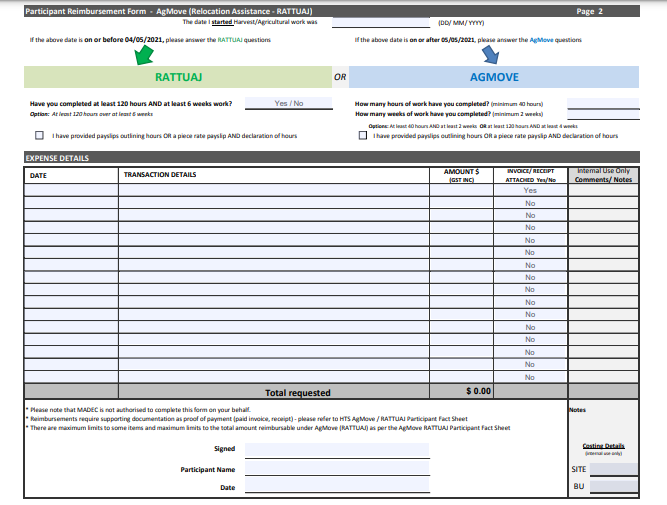
Task: Click transaction details cell in the Yes row
Action: coord(274,190)
